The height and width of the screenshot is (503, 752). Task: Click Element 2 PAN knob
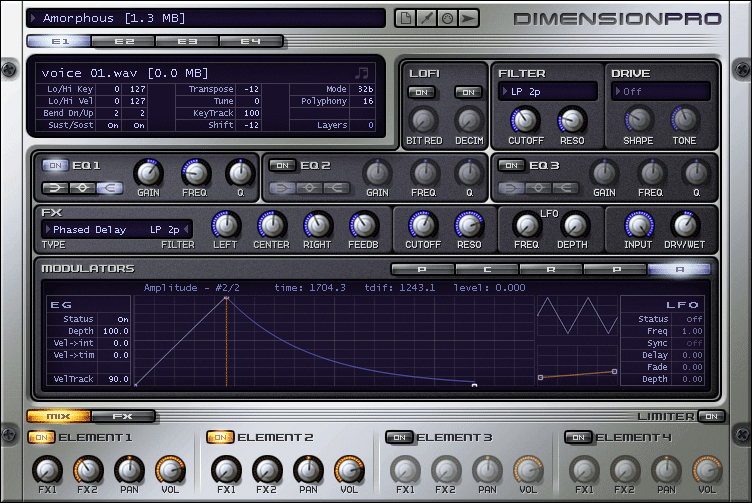308,470
